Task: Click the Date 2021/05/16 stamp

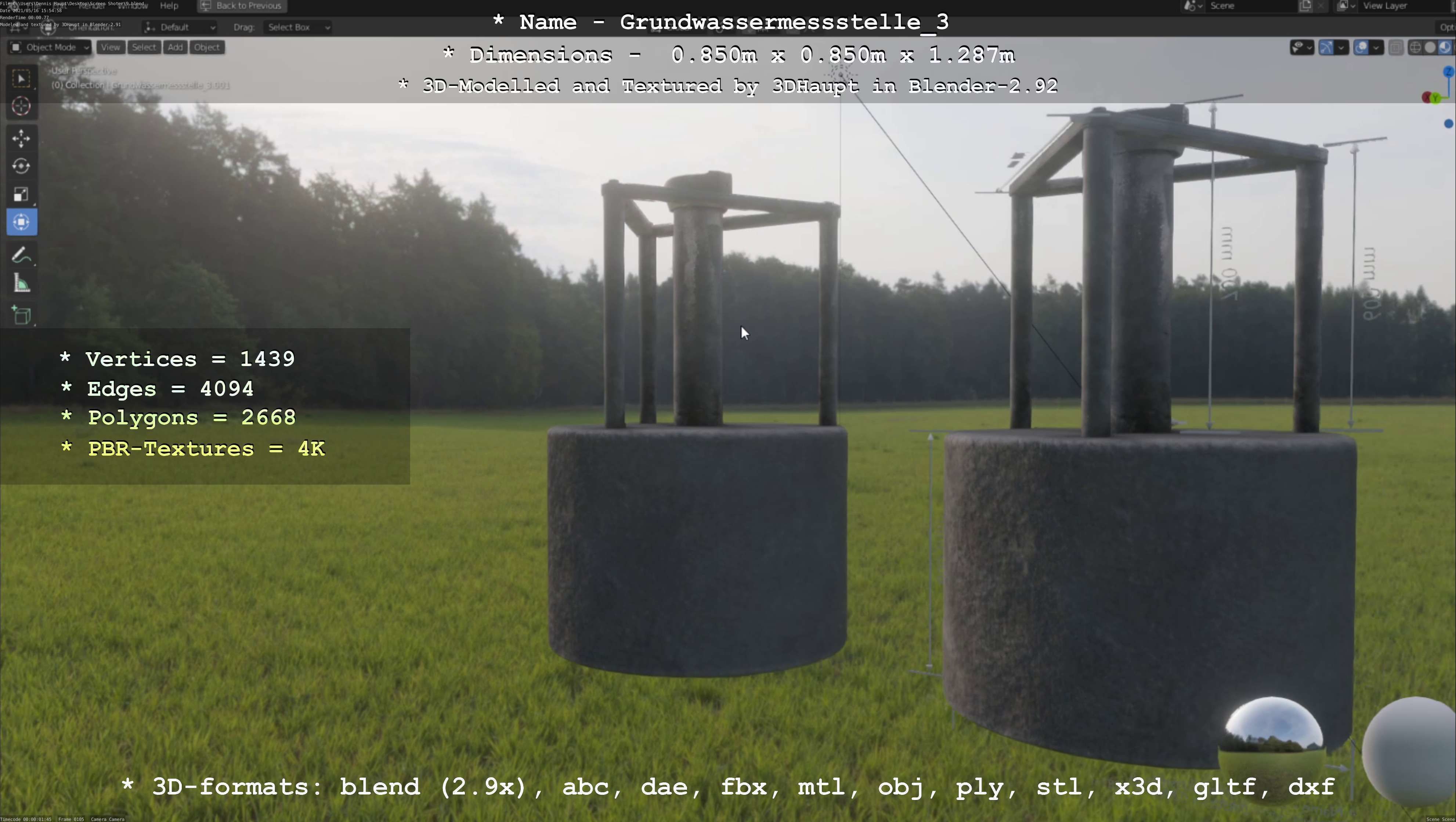Action: click(x=30, y=11)
